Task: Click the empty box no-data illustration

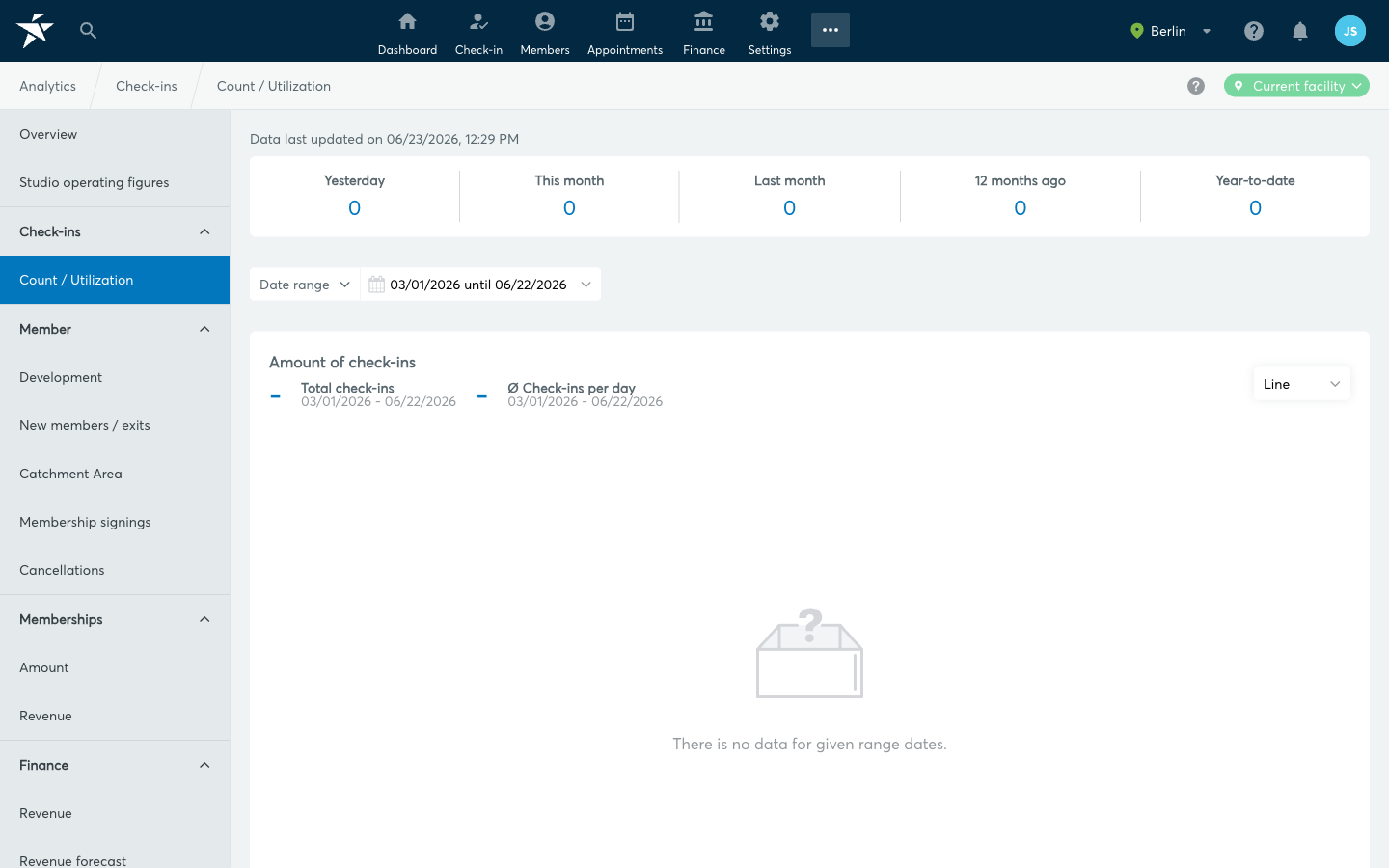Action: 809,653
